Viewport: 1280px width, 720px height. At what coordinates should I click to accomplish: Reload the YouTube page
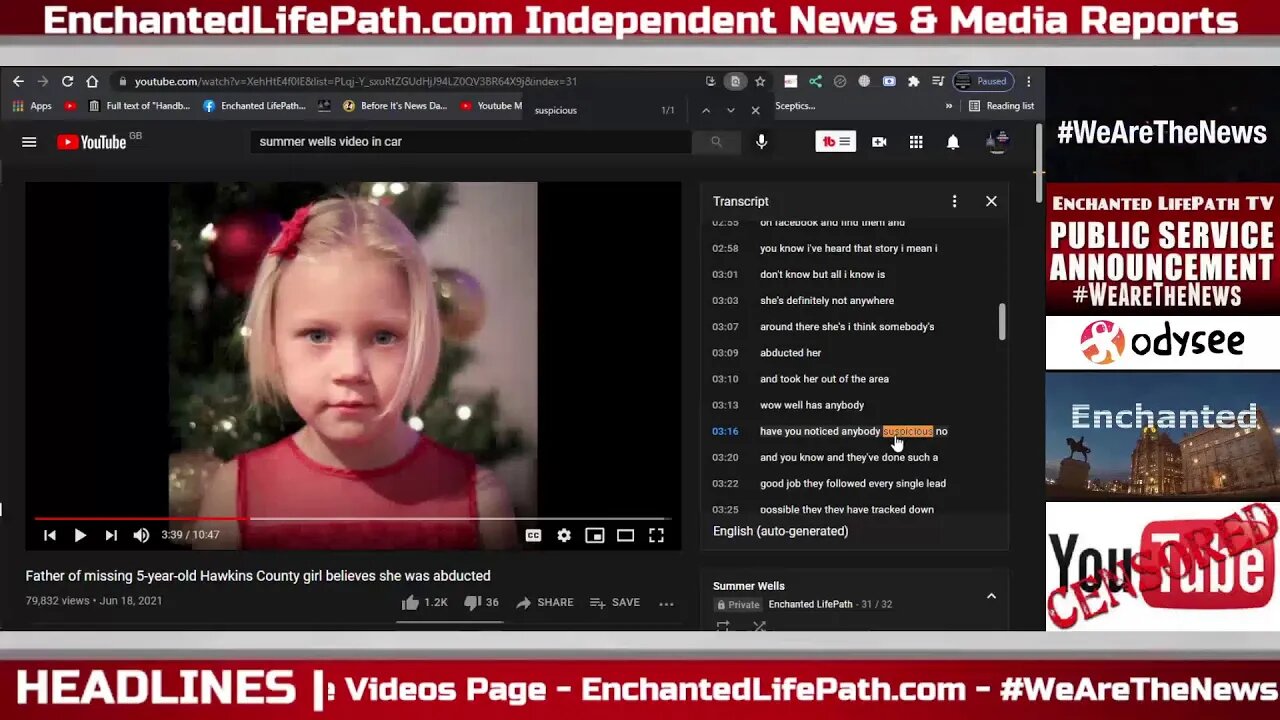tap(67, 81)
